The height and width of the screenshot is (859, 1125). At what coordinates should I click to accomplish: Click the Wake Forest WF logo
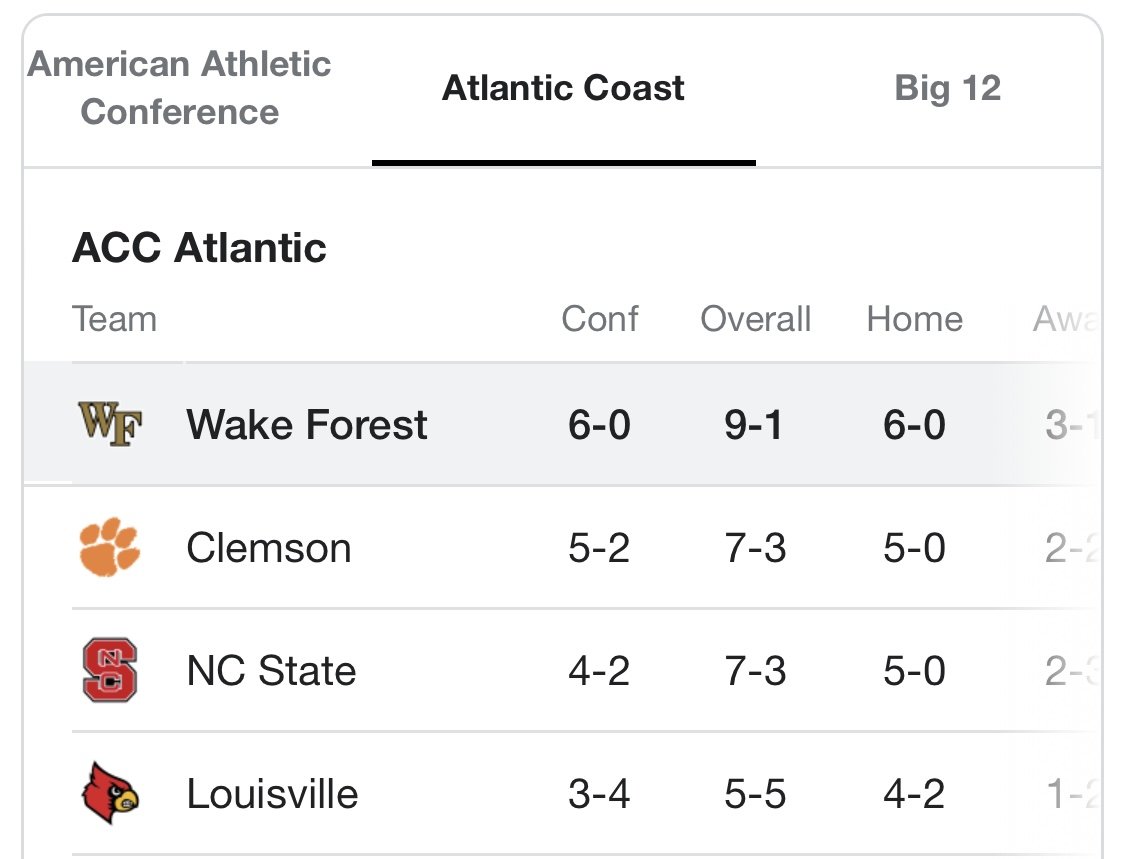pyautogui.click(x=110, y=424)
